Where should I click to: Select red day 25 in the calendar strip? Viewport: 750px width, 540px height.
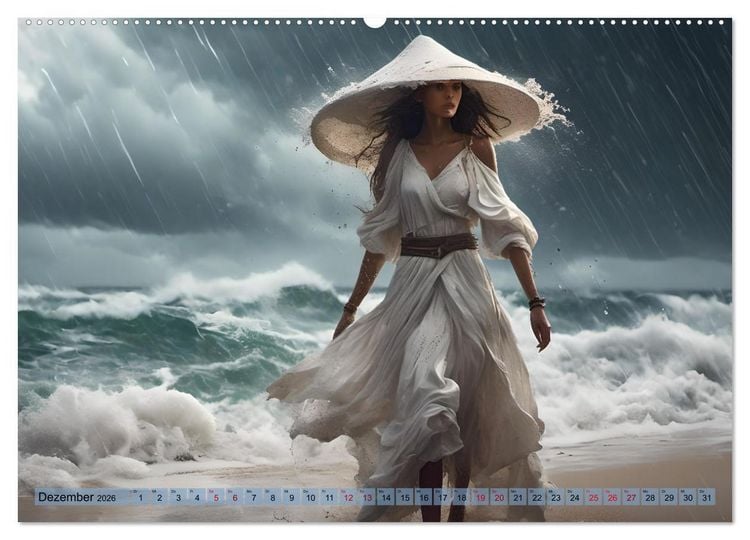594,496
